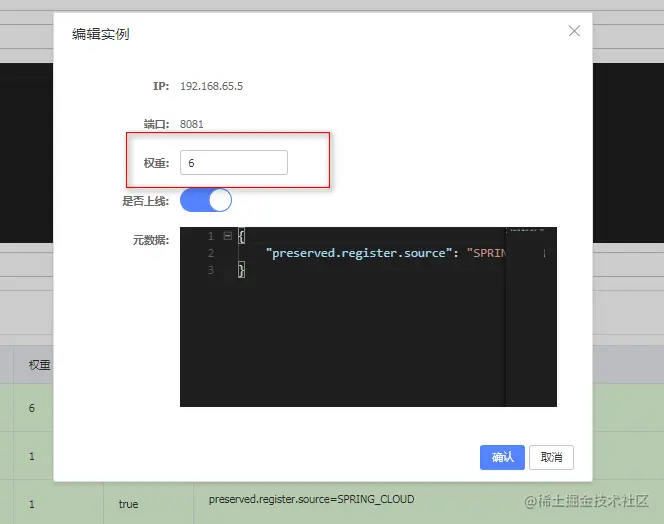Click the 编辑实例 dialog title
This screenshot has height=524, width=664.
(100, 34)
